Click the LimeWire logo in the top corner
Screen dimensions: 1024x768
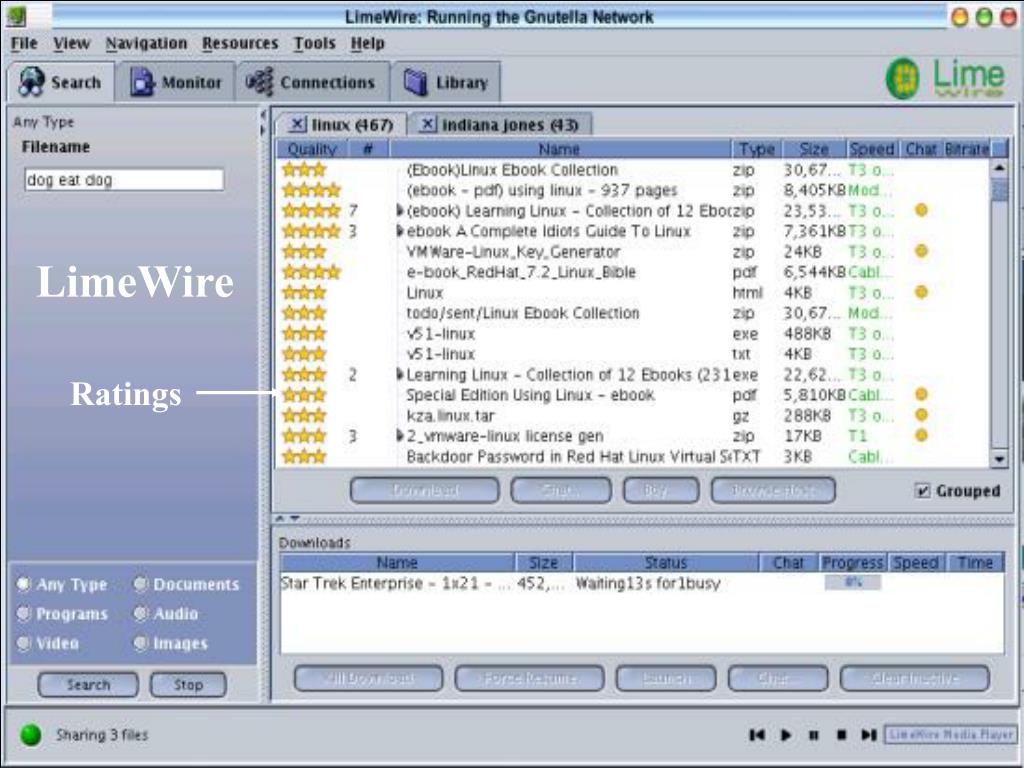coord(945,78)
